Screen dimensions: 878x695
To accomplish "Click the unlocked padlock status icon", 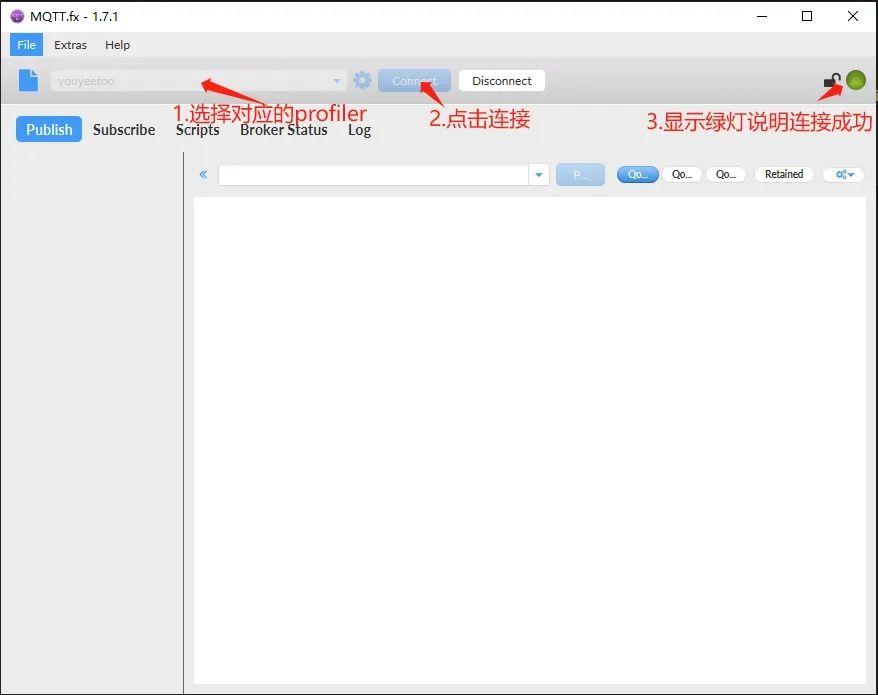I will tap(832, 81).
